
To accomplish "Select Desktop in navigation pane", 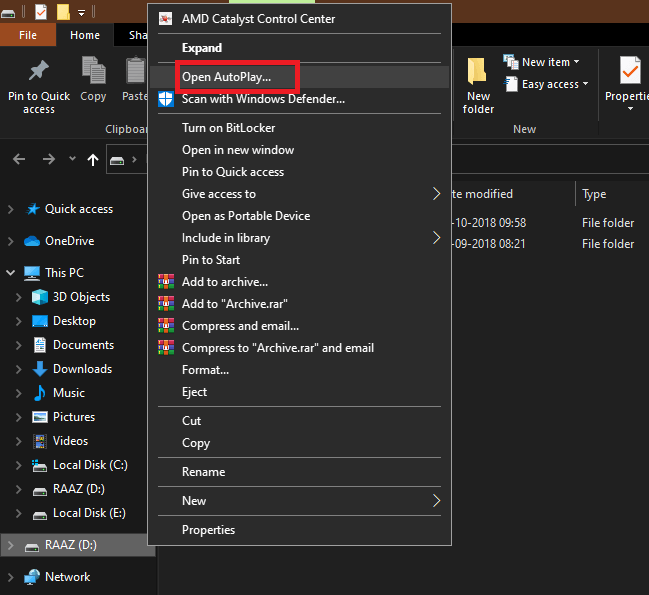I will coord(75,321).
